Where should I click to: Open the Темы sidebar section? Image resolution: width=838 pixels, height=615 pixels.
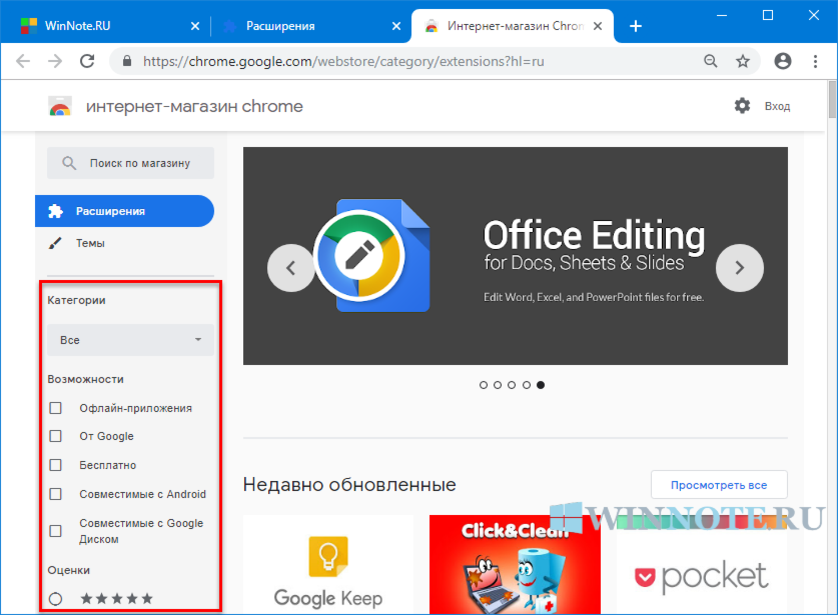[x=90, y=243]
